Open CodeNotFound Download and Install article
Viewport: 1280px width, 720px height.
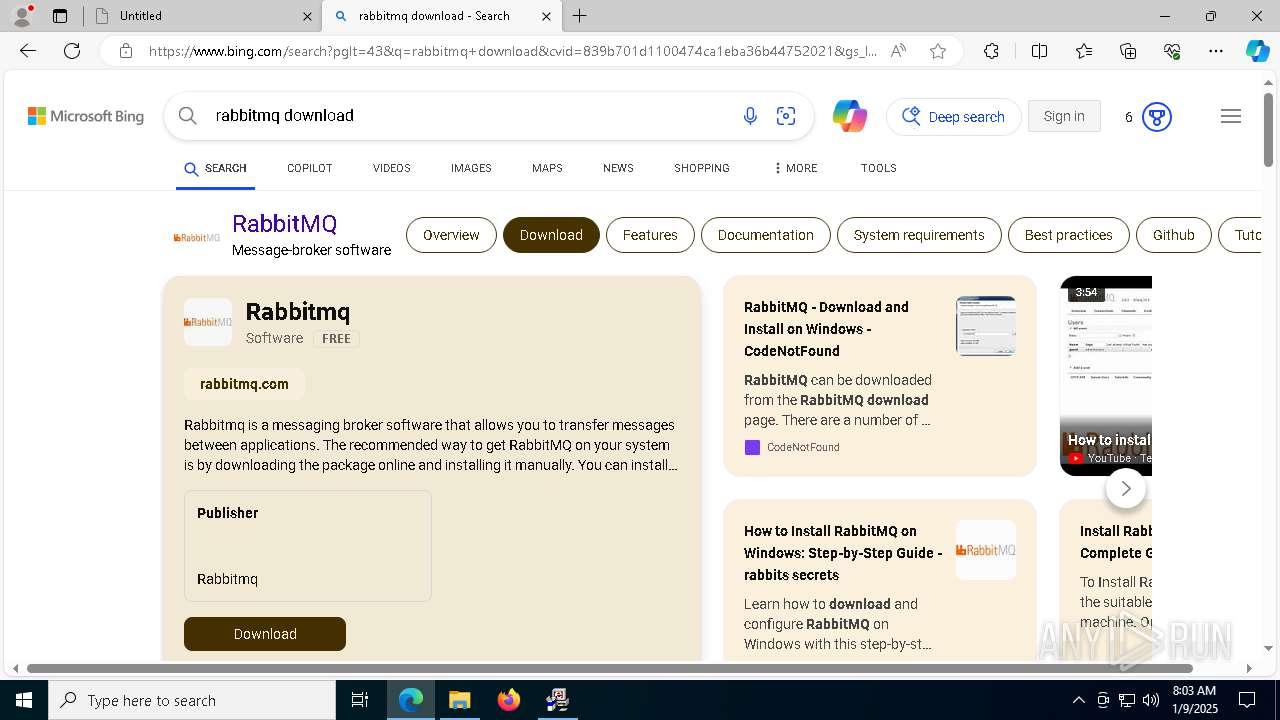[828, 329]
